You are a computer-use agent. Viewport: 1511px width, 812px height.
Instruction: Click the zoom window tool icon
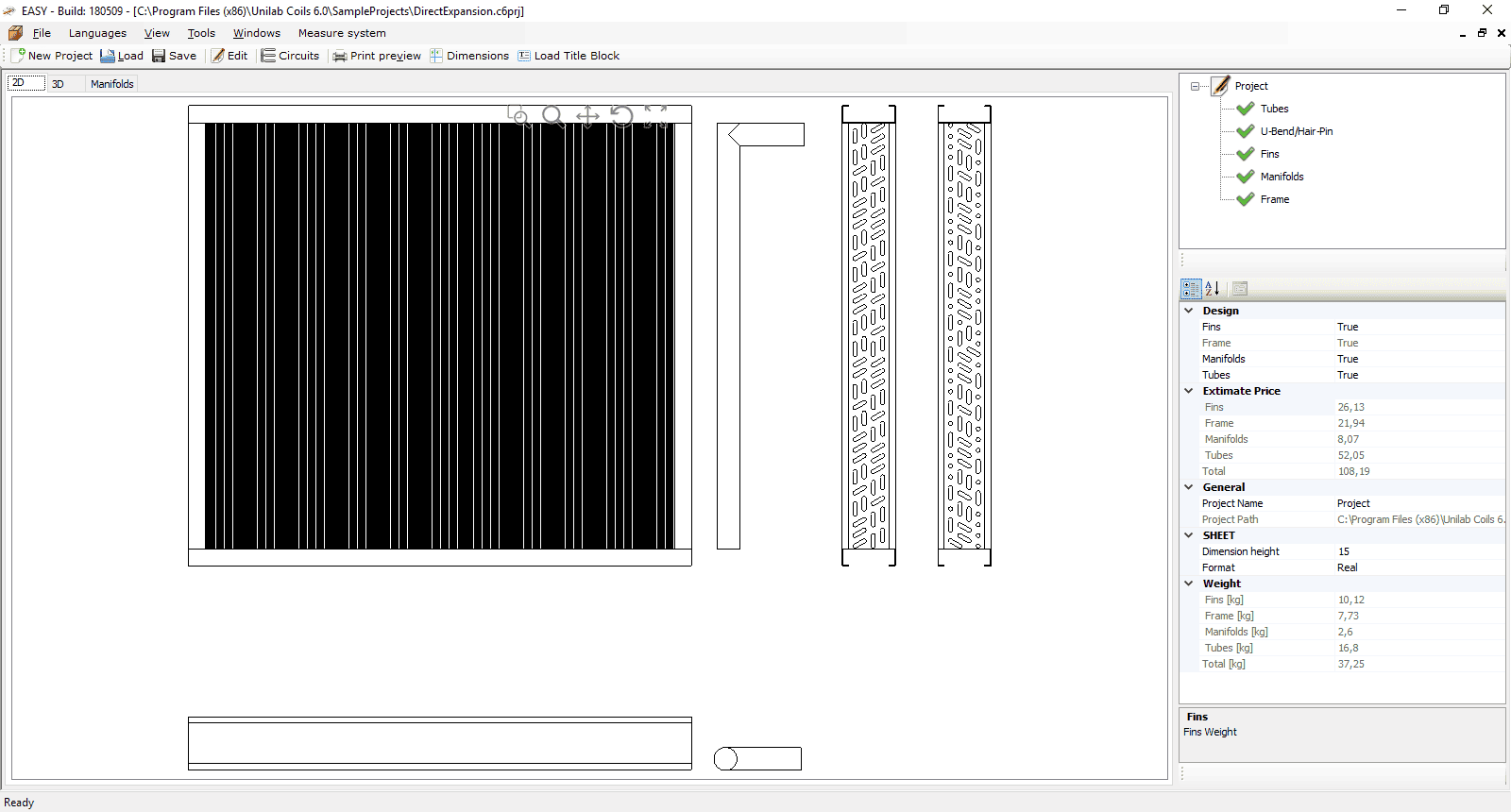518,116
